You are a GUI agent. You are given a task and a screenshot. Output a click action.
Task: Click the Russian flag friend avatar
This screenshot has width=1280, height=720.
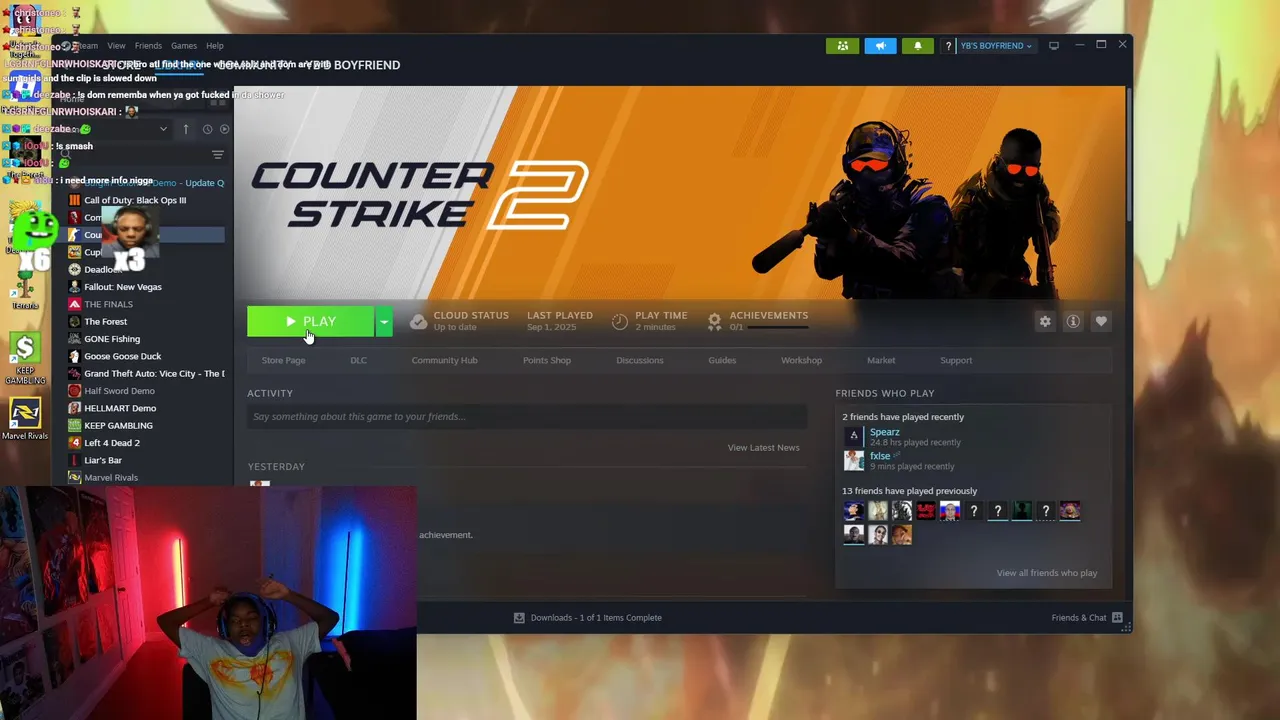(950, 511)
